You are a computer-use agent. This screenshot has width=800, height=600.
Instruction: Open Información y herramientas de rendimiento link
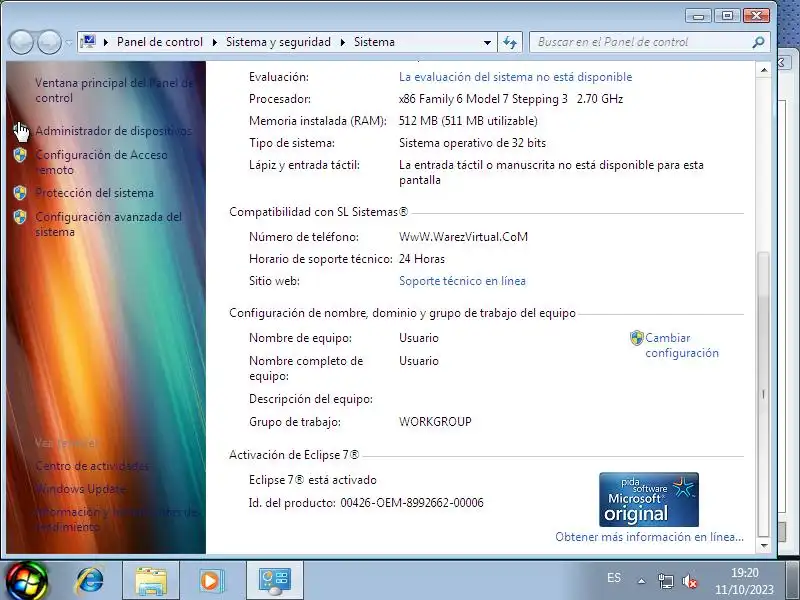117,519
